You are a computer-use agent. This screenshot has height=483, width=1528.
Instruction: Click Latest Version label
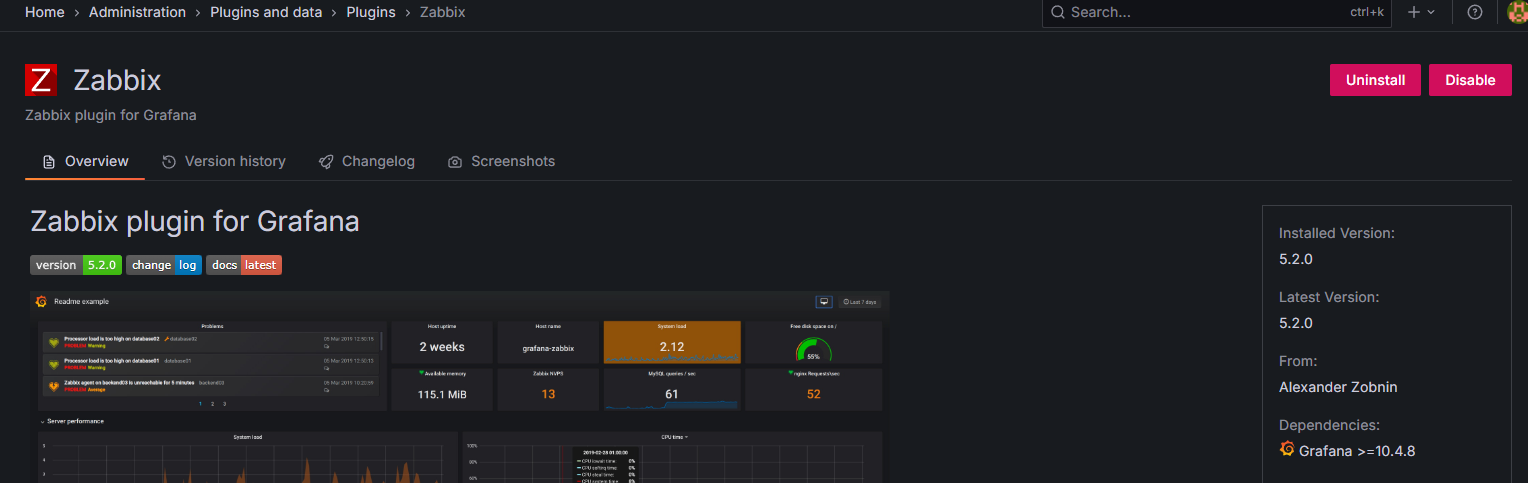[1329, 297]
